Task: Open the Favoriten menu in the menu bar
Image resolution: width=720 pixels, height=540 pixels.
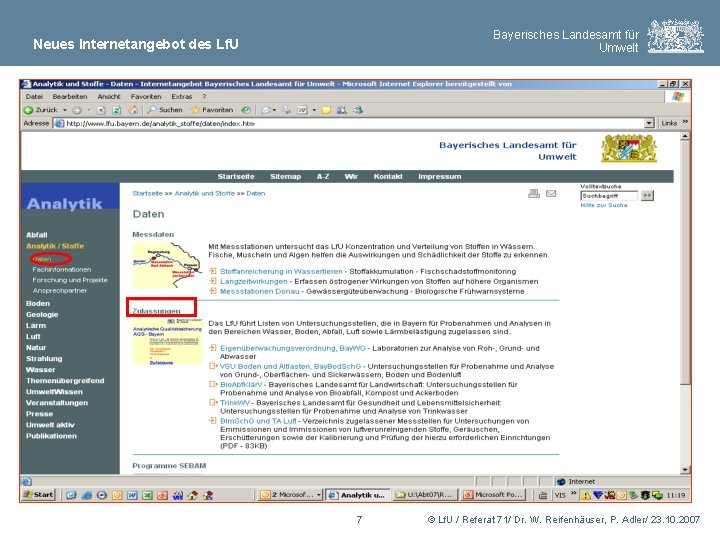Action: pos(146,96)
